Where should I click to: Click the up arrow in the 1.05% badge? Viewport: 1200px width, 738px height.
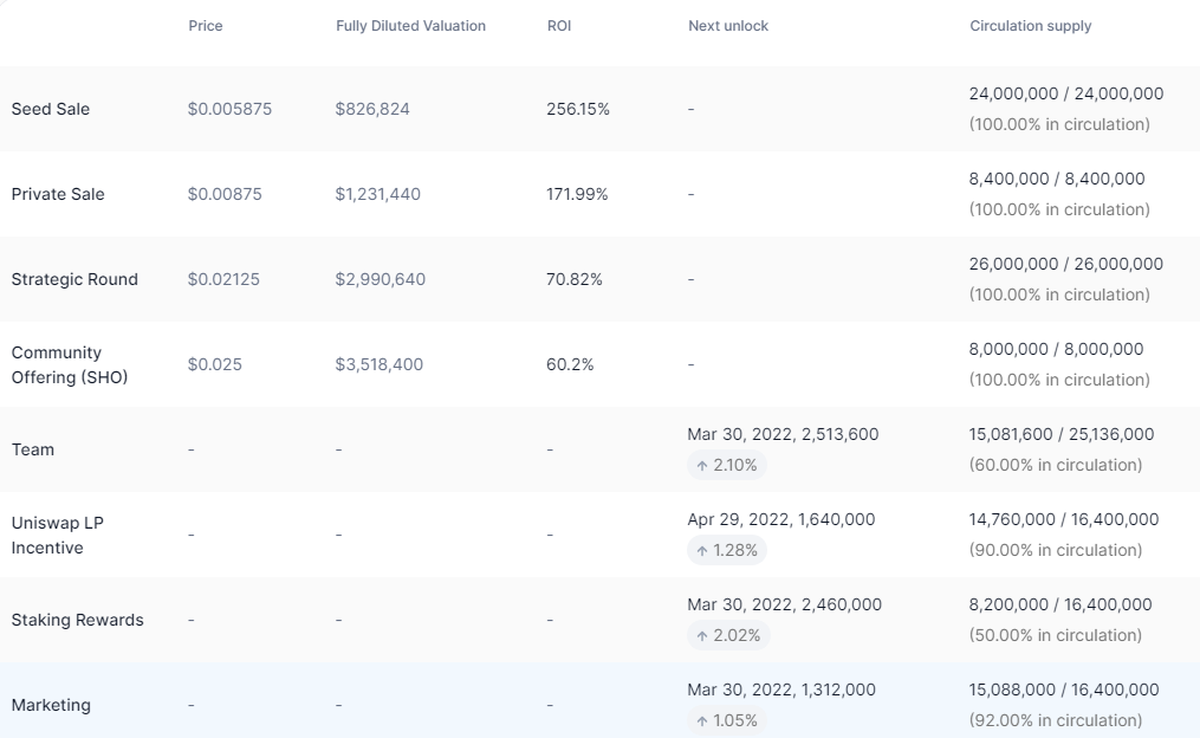pos(702,720)
